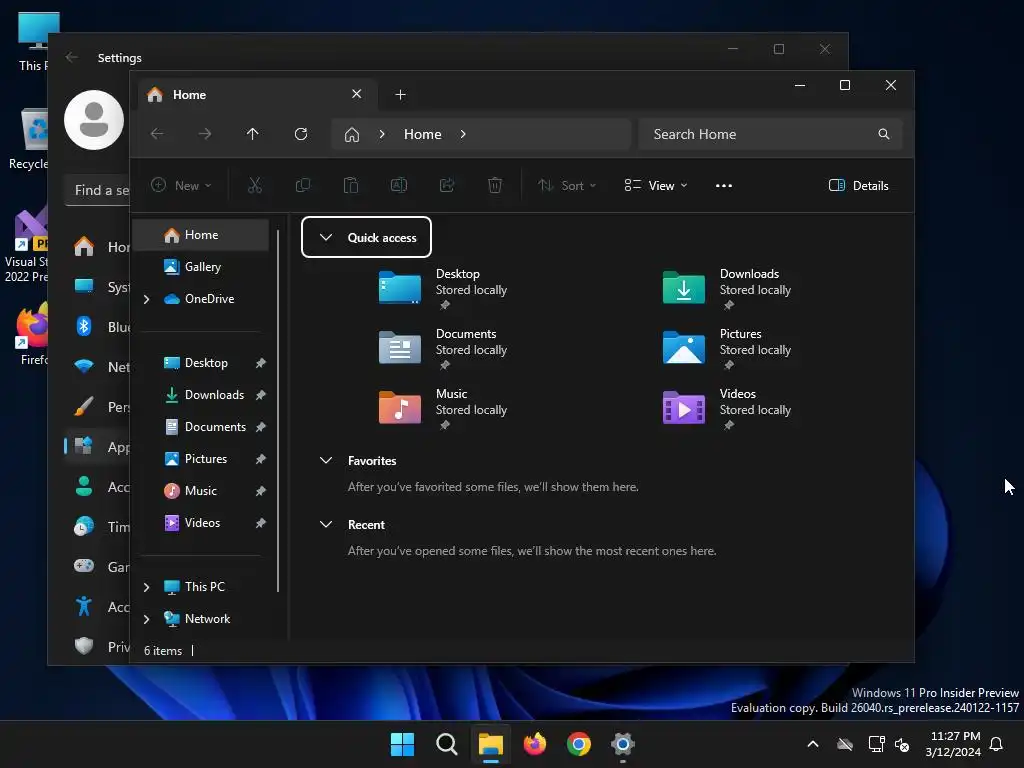The width and height of the screenshot is (1024, 768).
Task: Click the back arrow in Settings window
Action: (x=72, y=57)
